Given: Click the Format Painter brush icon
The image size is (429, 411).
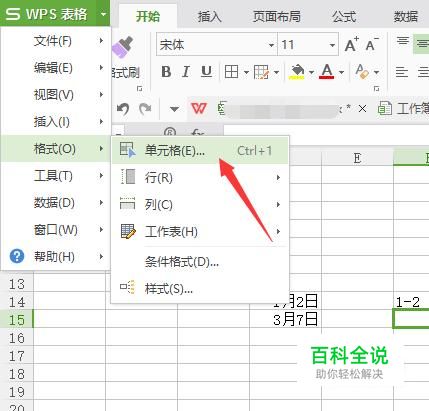Looking at the screenshot, I should pyautogui.click(x=123, y=47).
